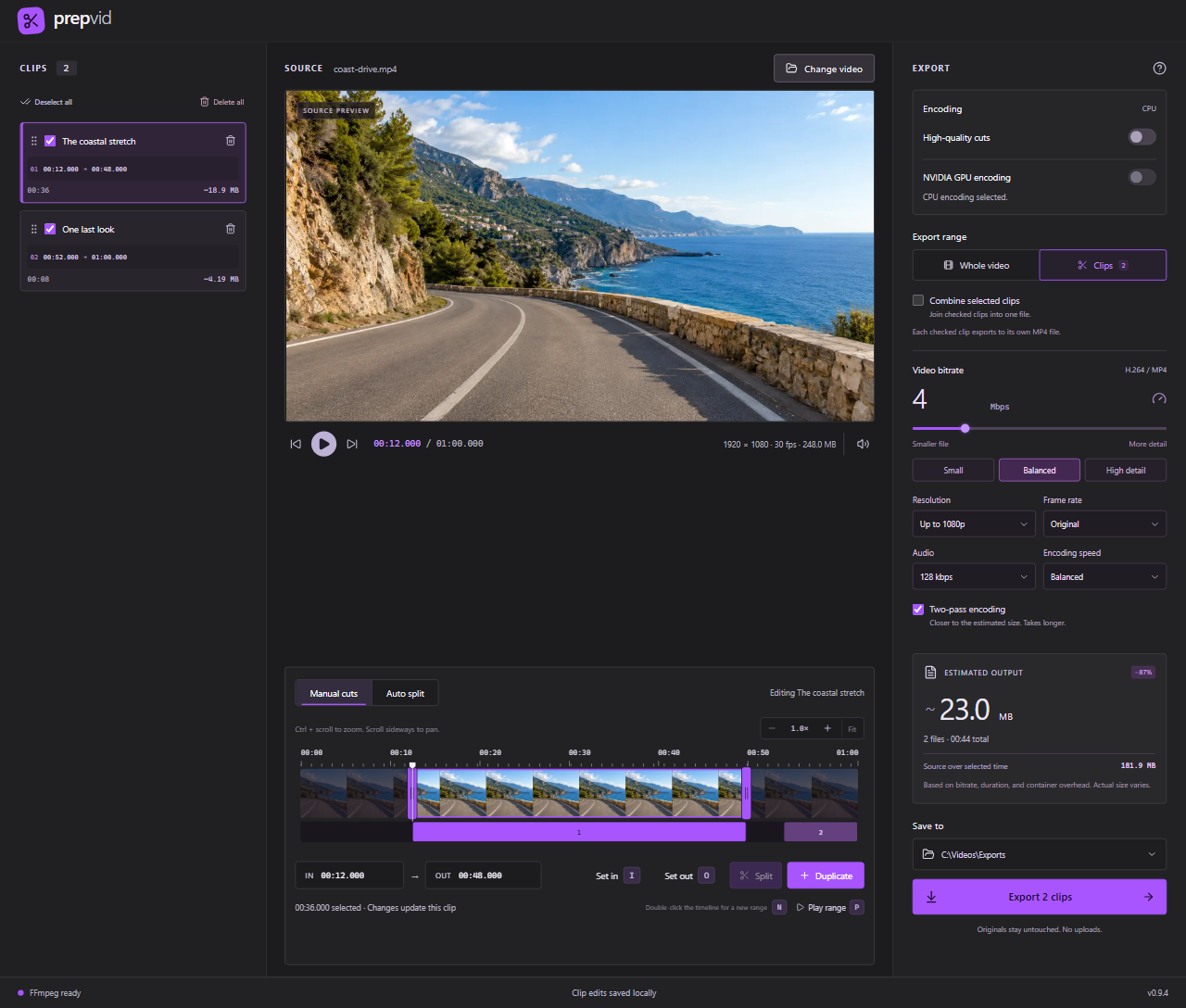Zoom out the timeline with minus icon

pos(774,728)
